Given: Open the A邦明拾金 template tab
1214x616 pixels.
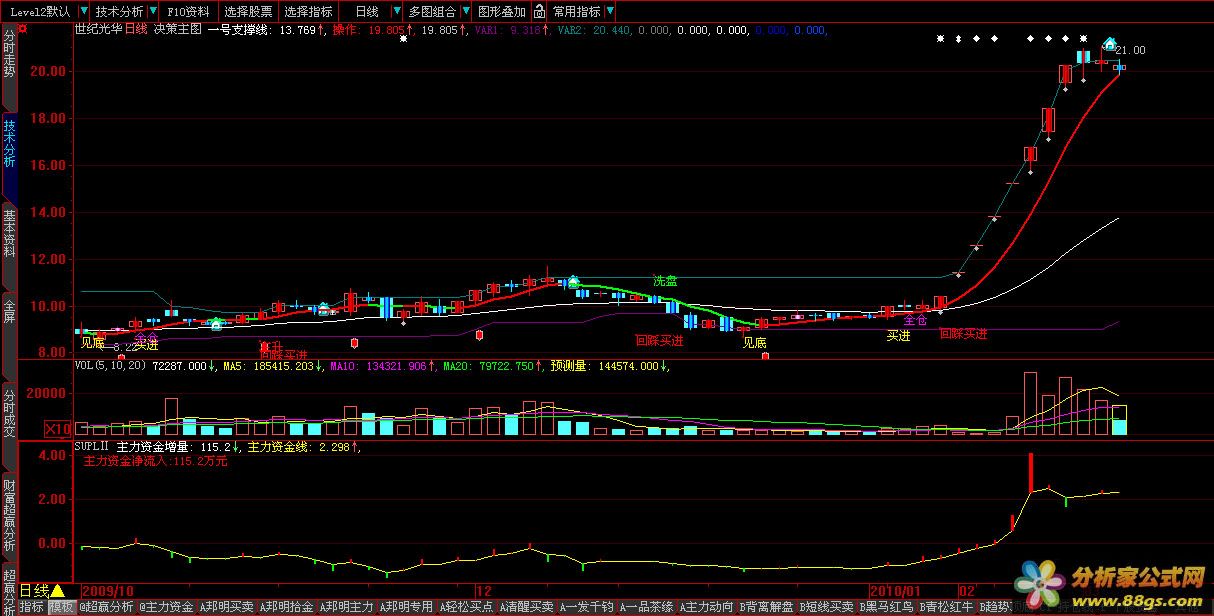Looking at the screenshot, I should [286, 607].
